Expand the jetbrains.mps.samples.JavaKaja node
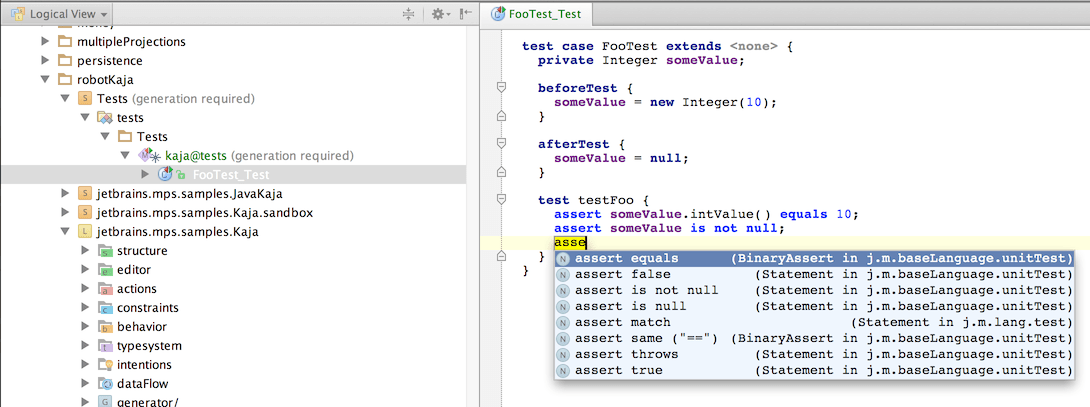The image size is (1090, 407). point(64,194)
